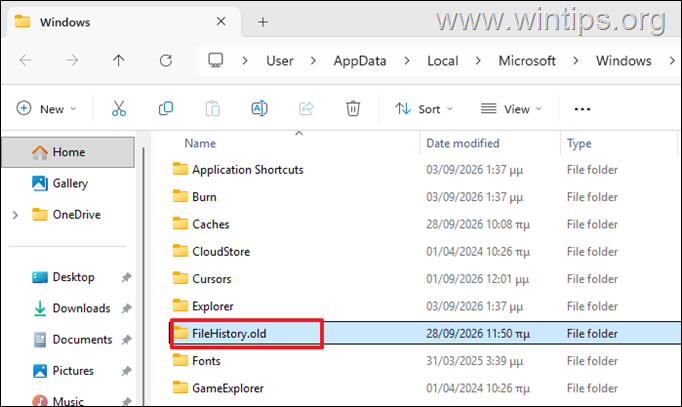682x407 pixels.
Task: Sort by the Name column header
Action: (200, 143)
